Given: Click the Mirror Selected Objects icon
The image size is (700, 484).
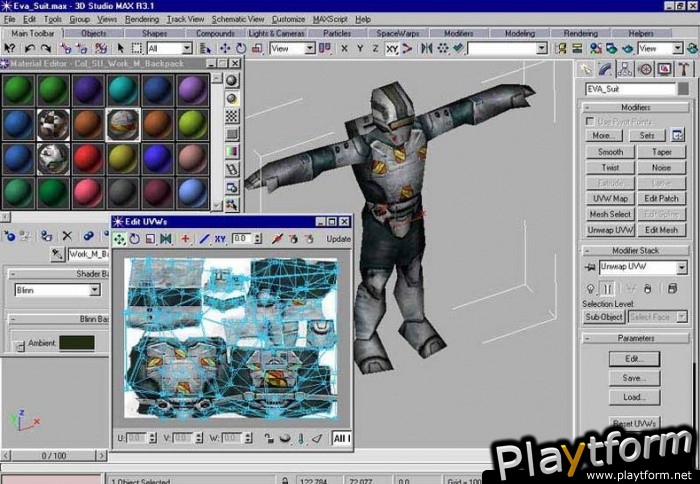Looking at the screenshot, I should pos(426,48).
